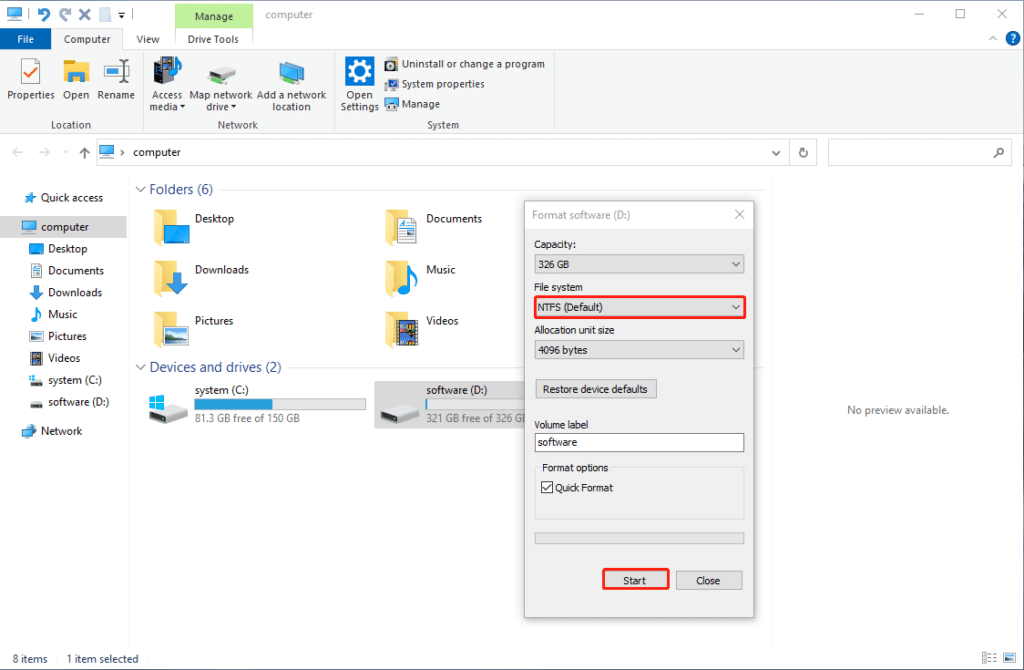
Task: Open Map network drive option
Action: [x=221, y=88]
